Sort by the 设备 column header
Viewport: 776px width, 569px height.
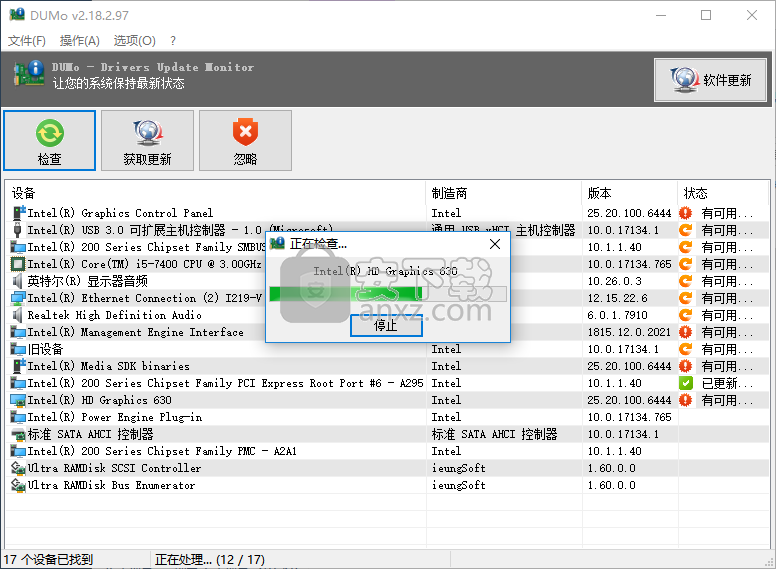pyautogui.click(x=215, y=193)
